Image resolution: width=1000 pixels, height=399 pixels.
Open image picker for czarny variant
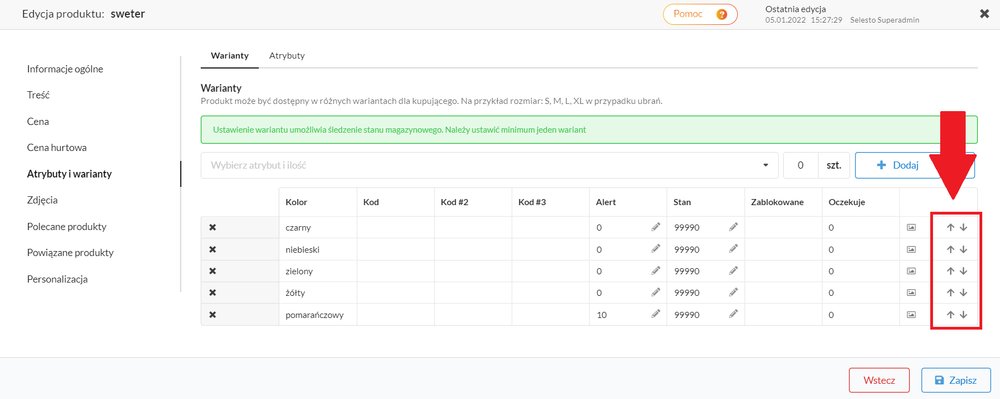(x=911, y=228)
